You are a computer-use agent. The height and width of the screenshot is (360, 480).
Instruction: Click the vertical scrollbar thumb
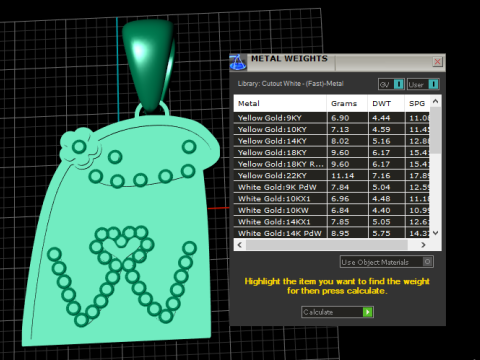[x=435, y=130]
